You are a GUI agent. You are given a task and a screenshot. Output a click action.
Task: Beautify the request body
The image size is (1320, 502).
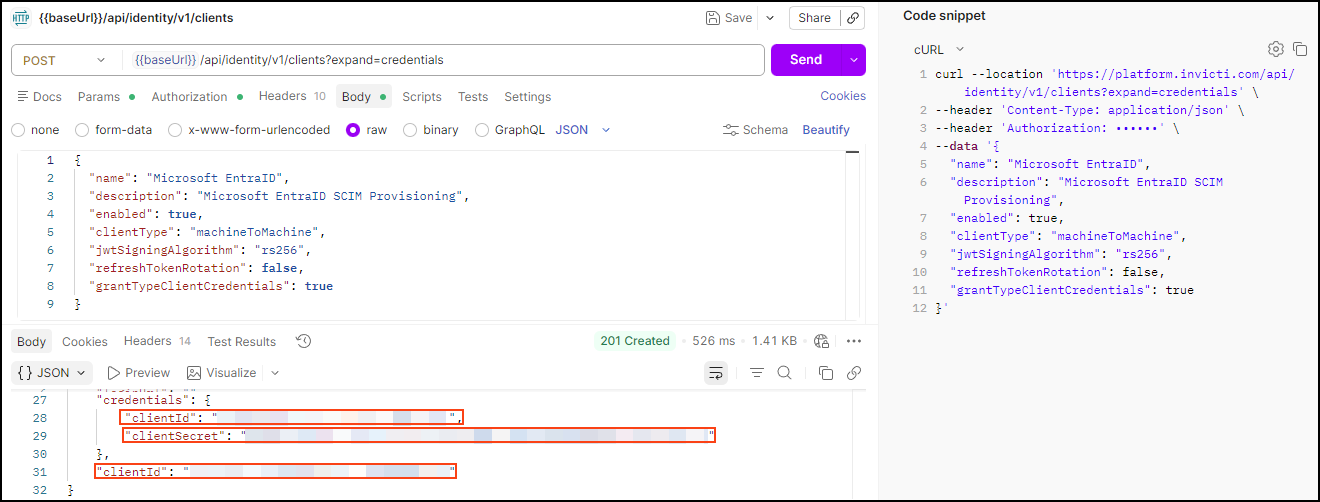coord(826,130)
